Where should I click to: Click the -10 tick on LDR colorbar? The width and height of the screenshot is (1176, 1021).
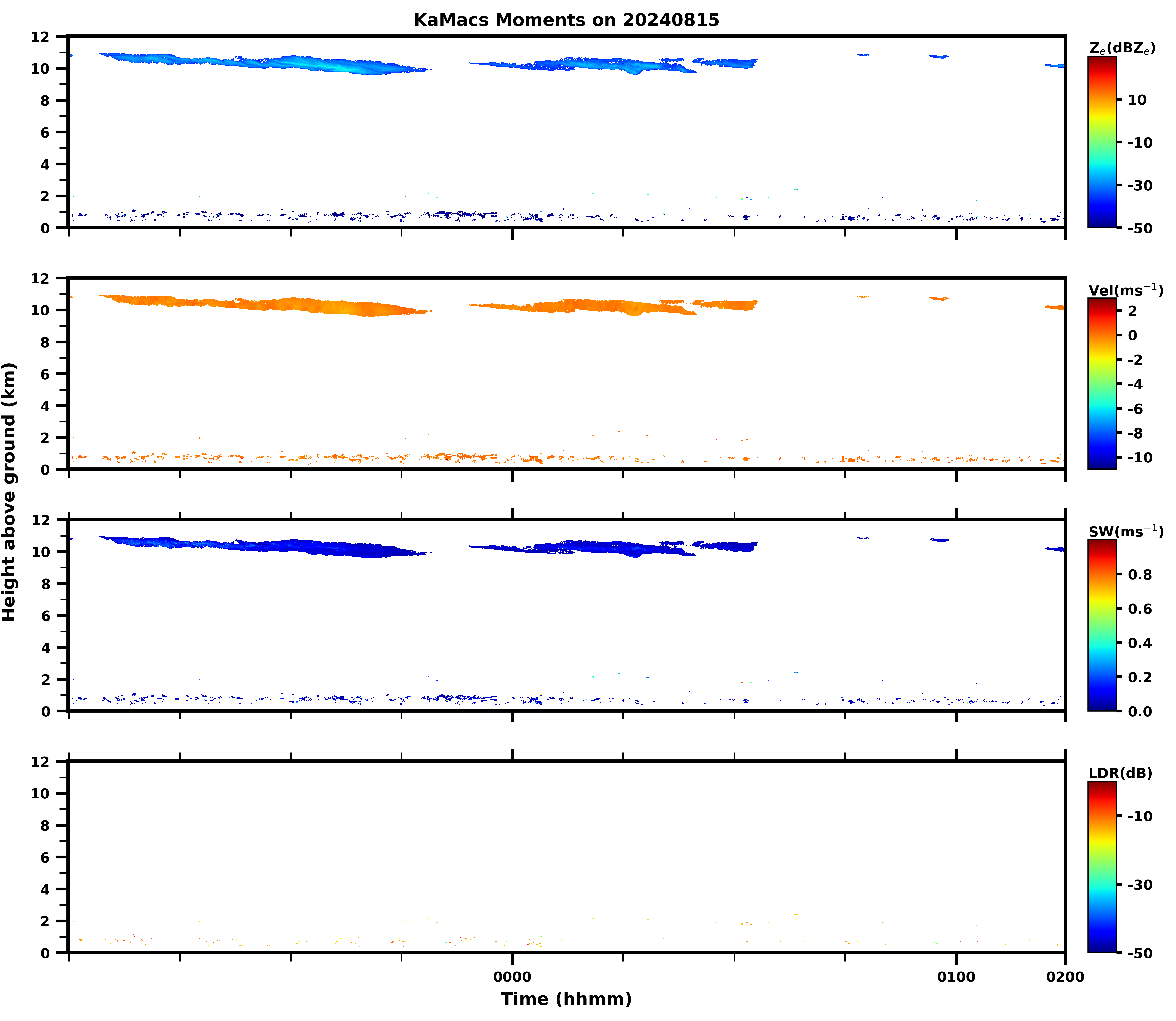(x=1139, y=816)
